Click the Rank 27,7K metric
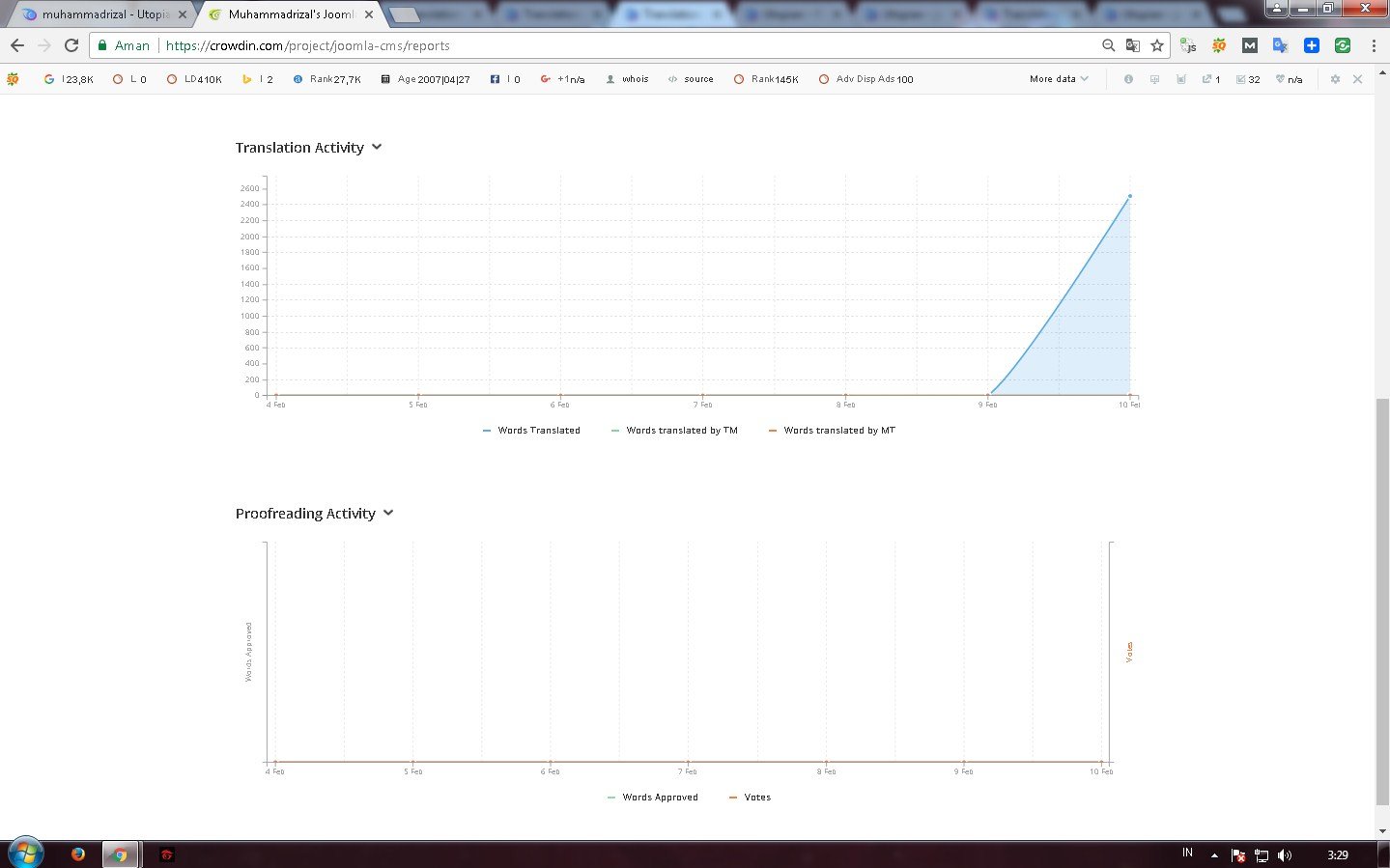The width and height of the screenshot is (1390, 868). 326,79
